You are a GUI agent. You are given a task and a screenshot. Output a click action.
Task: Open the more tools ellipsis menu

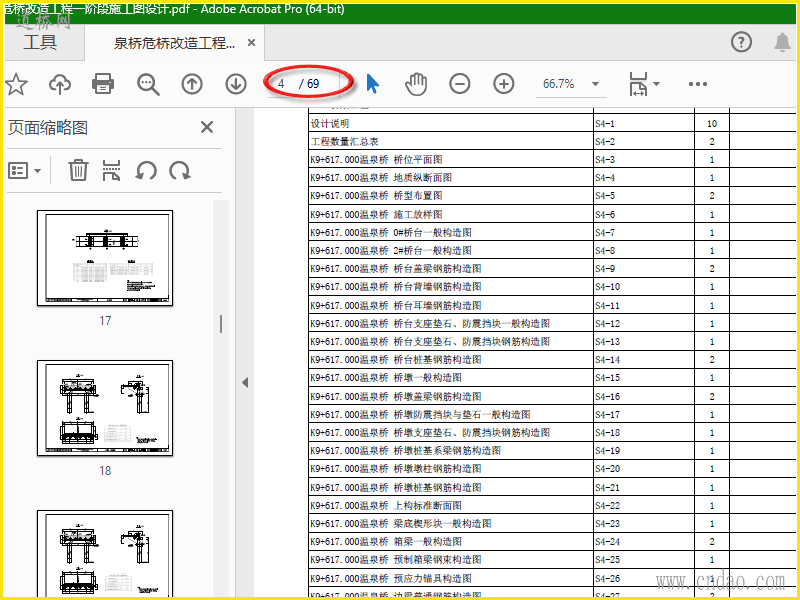697,84
